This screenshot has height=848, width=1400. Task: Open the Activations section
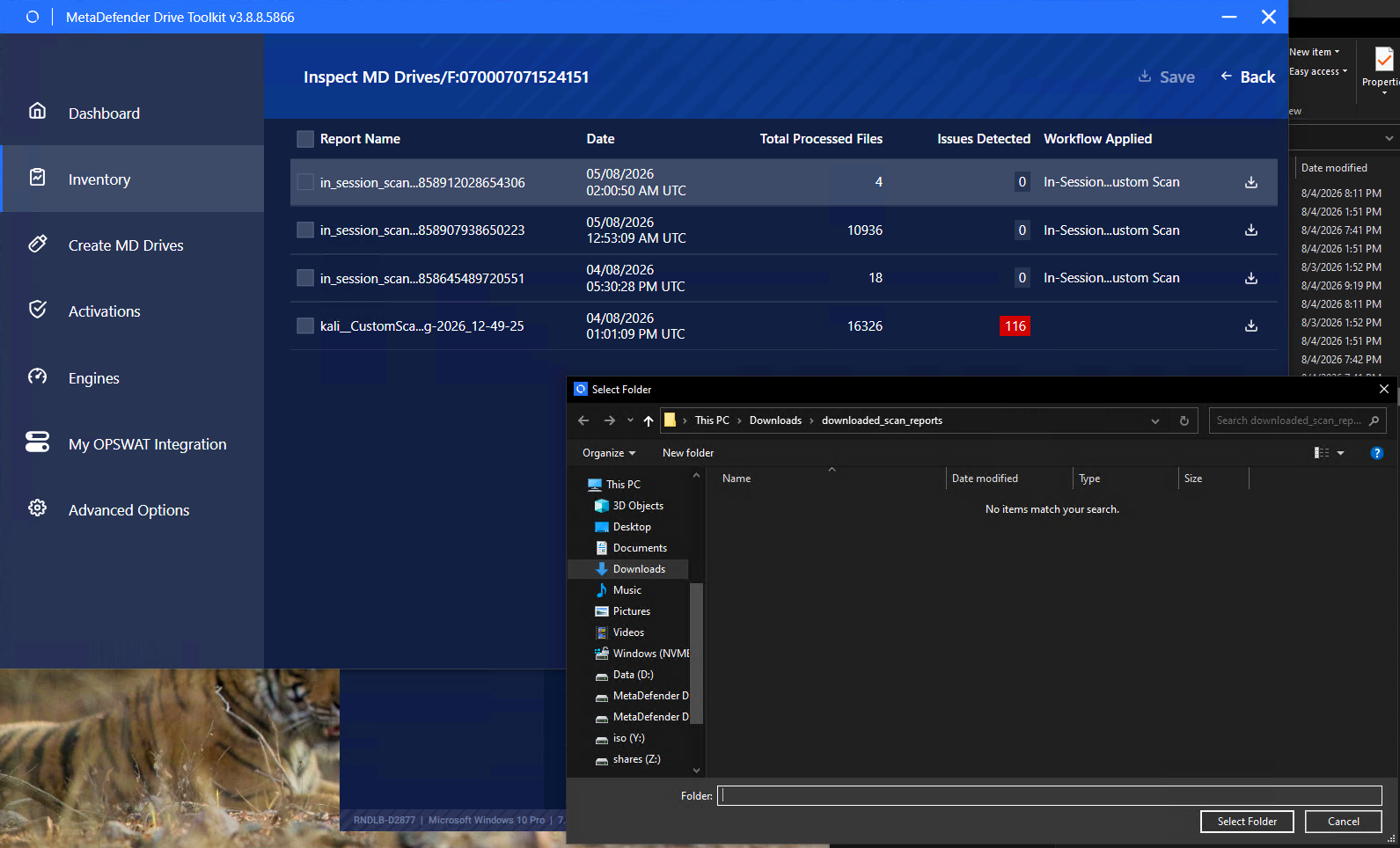click(132, 311)
